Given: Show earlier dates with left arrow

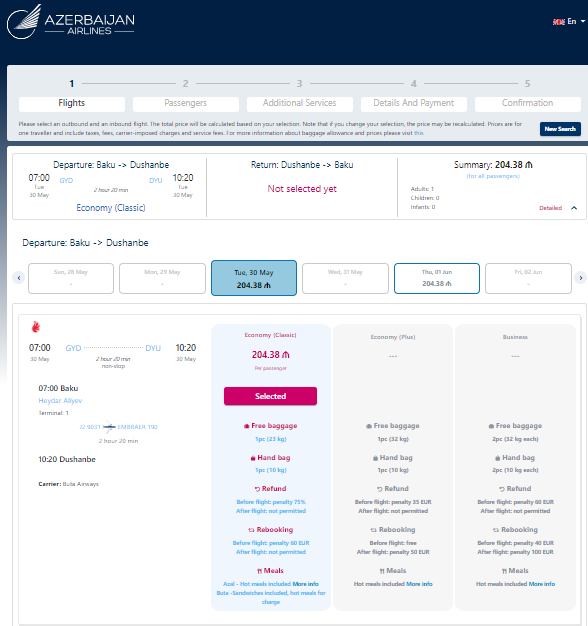Looking at the screenshot, I should click(x=19, y=278).
